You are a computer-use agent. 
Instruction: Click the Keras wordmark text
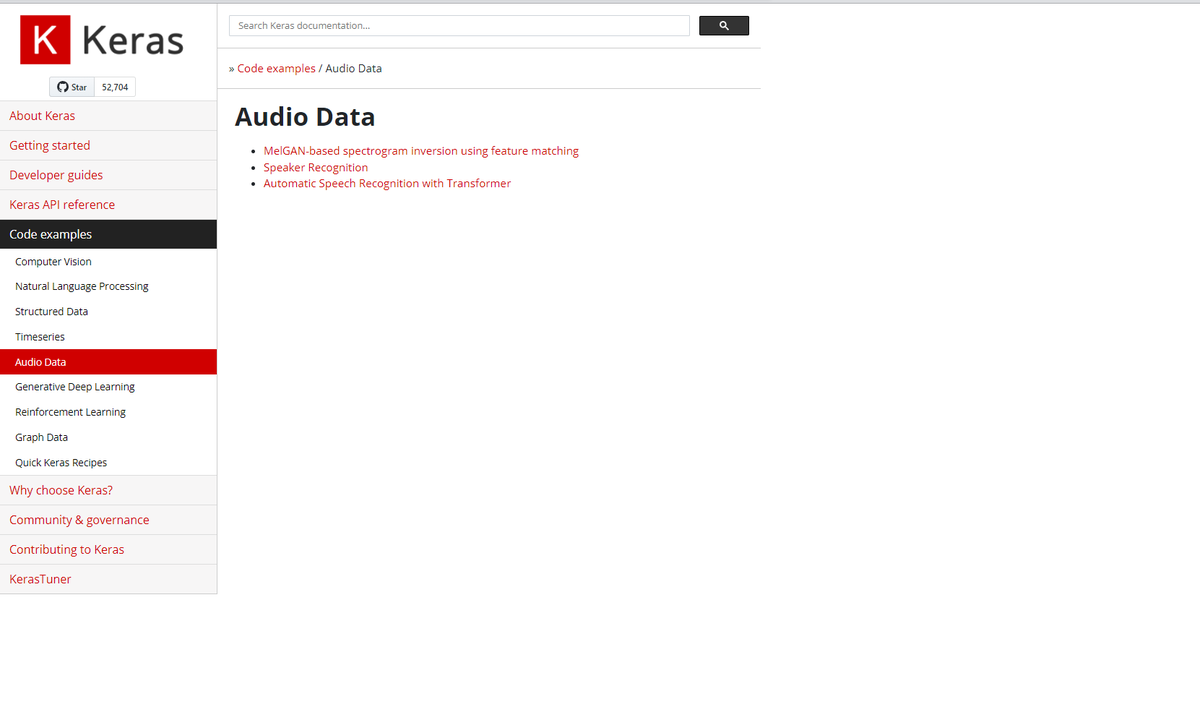tap(133, 40)
